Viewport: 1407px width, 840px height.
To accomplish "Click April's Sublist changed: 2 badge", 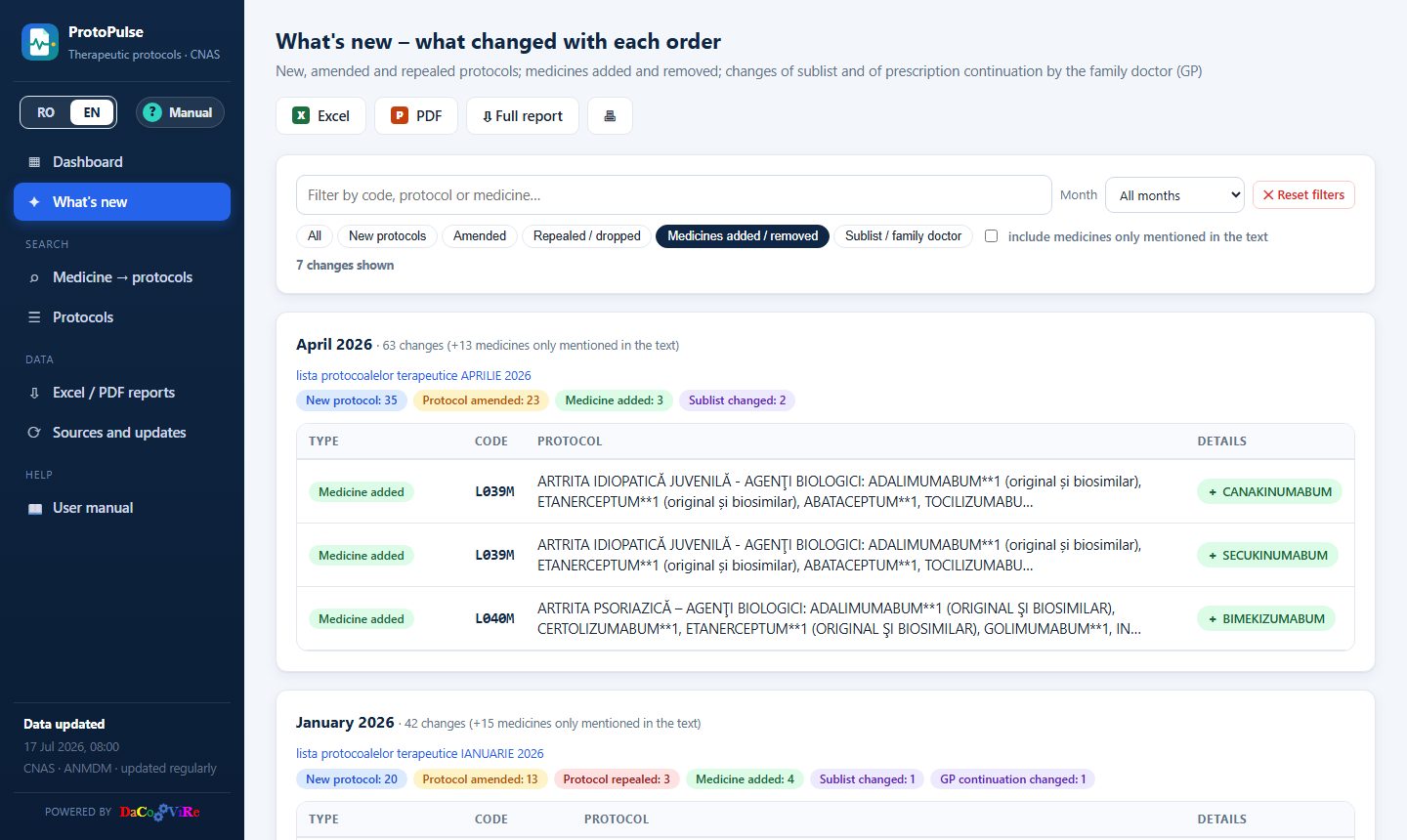I will [737, 400].
